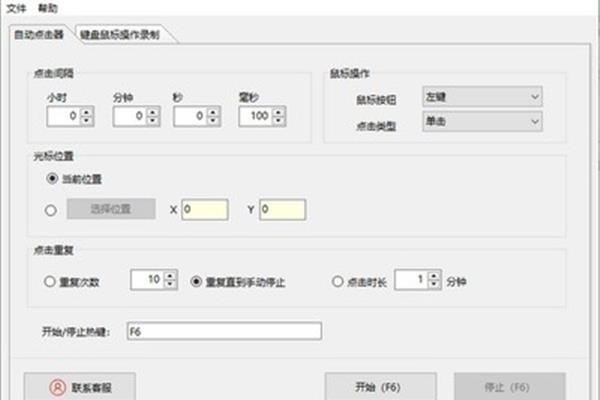This screenshot has width=600, height=400.
Task: Click the 停止 (F6) button
Action: 510,387
